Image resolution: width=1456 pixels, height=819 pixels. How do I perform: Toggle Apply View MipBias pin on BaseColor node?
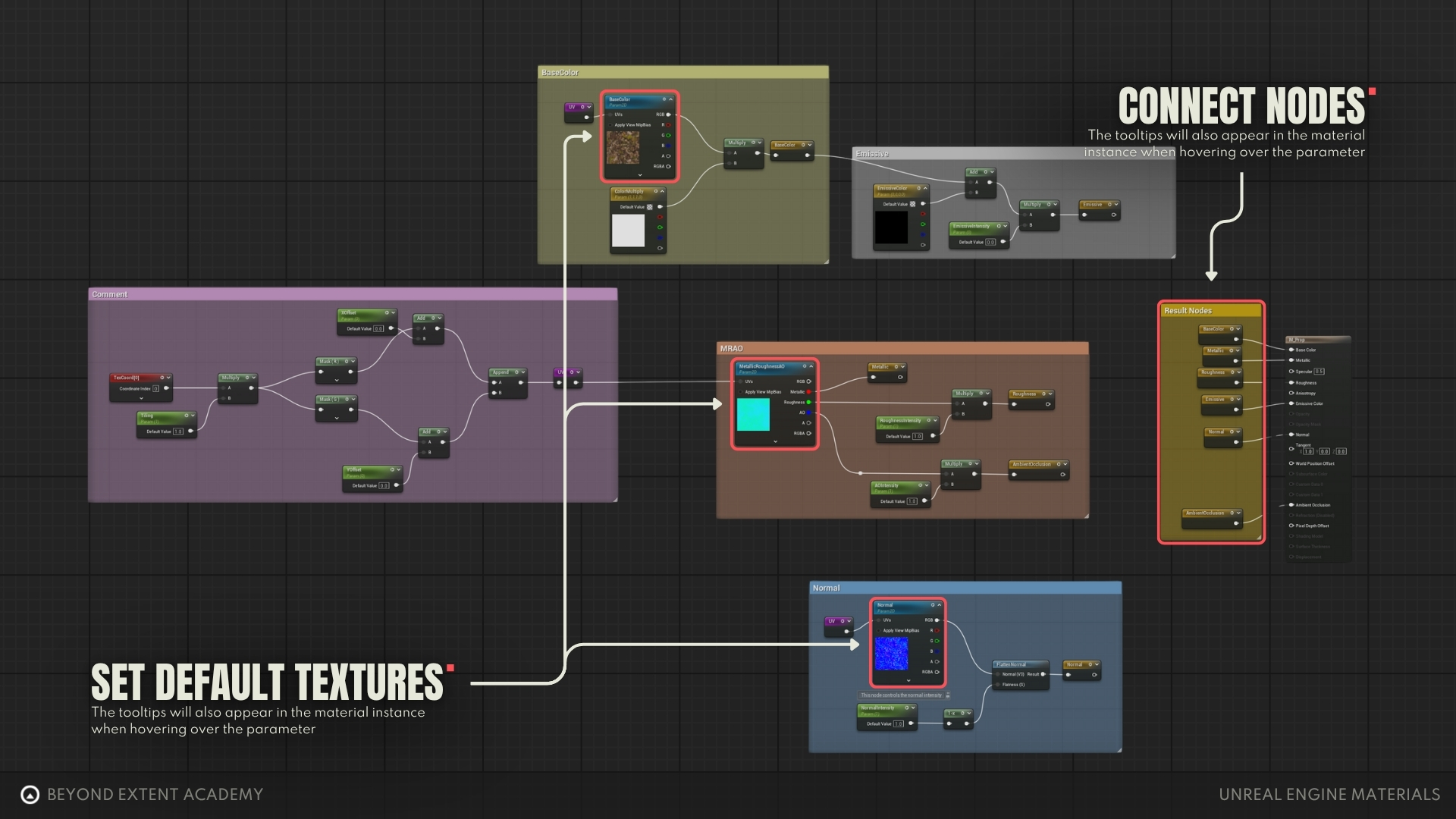pos(610,125)
